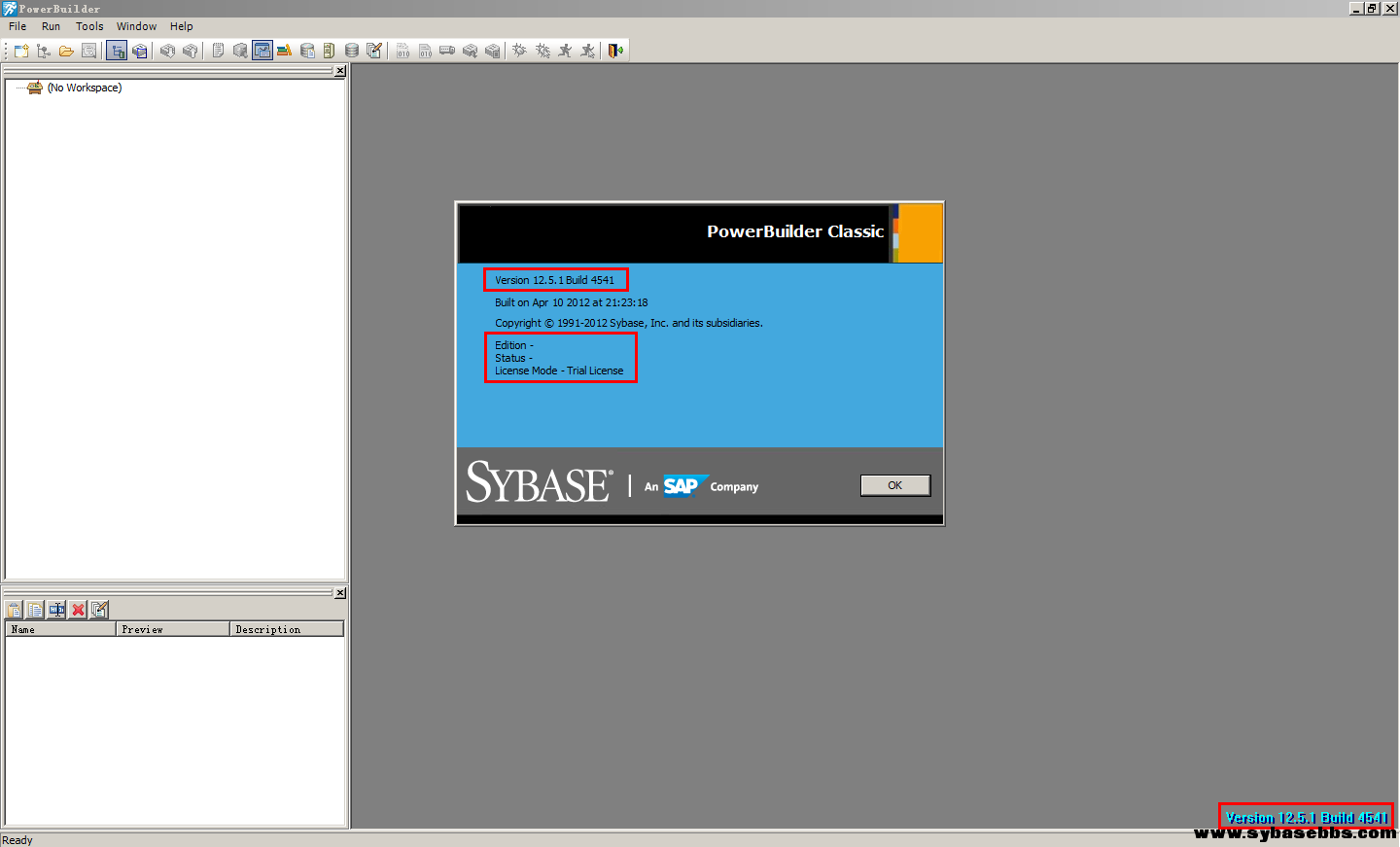
Task: Click the Ready status bar text
Action: click(x=17, y=840)
